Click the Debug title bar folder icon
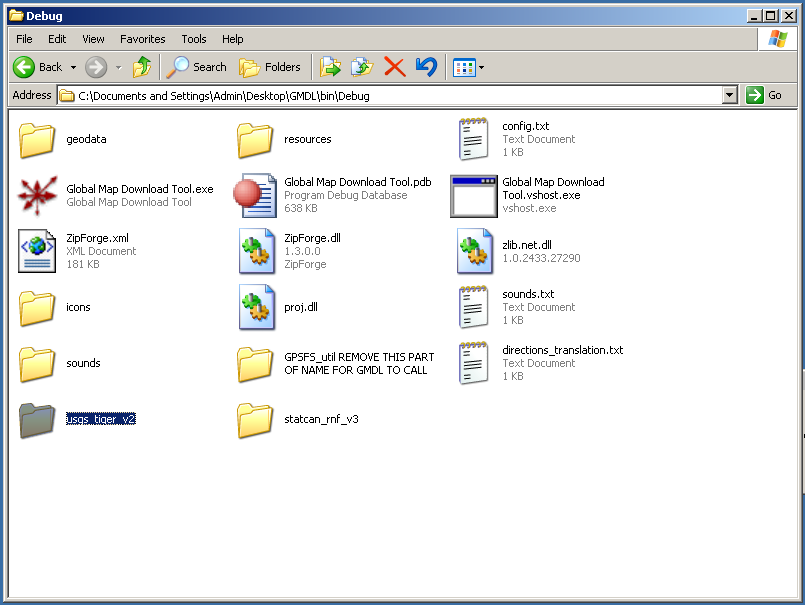 click(x=16, y=16)
